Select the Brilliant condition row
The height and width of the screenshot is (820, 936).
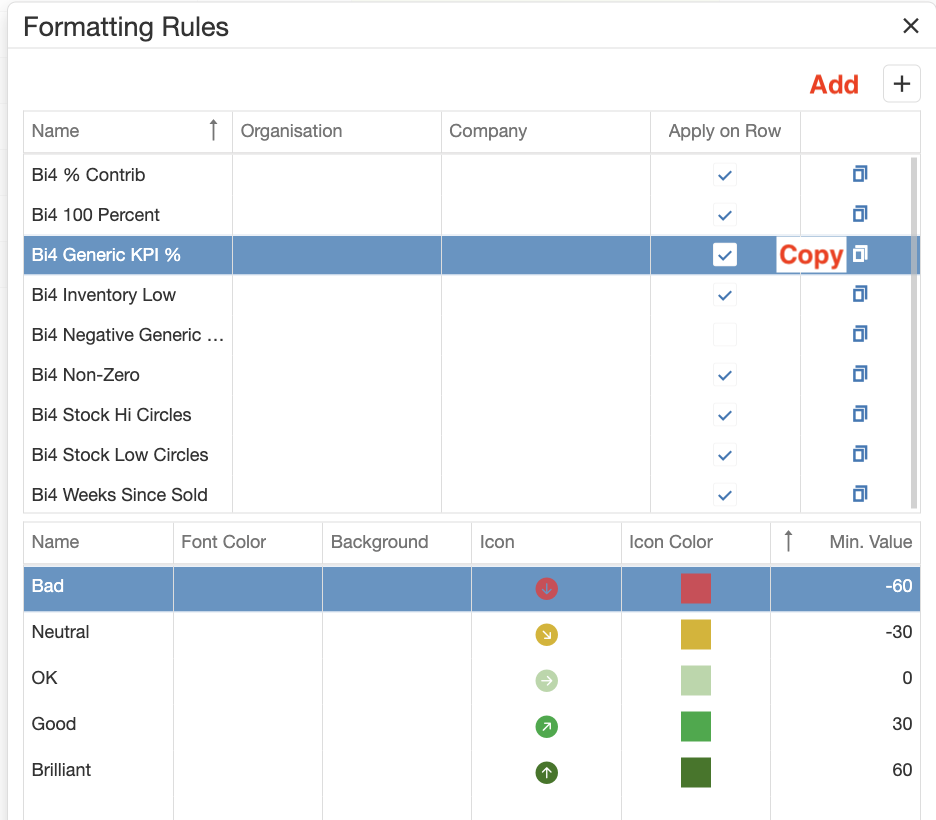472,772
